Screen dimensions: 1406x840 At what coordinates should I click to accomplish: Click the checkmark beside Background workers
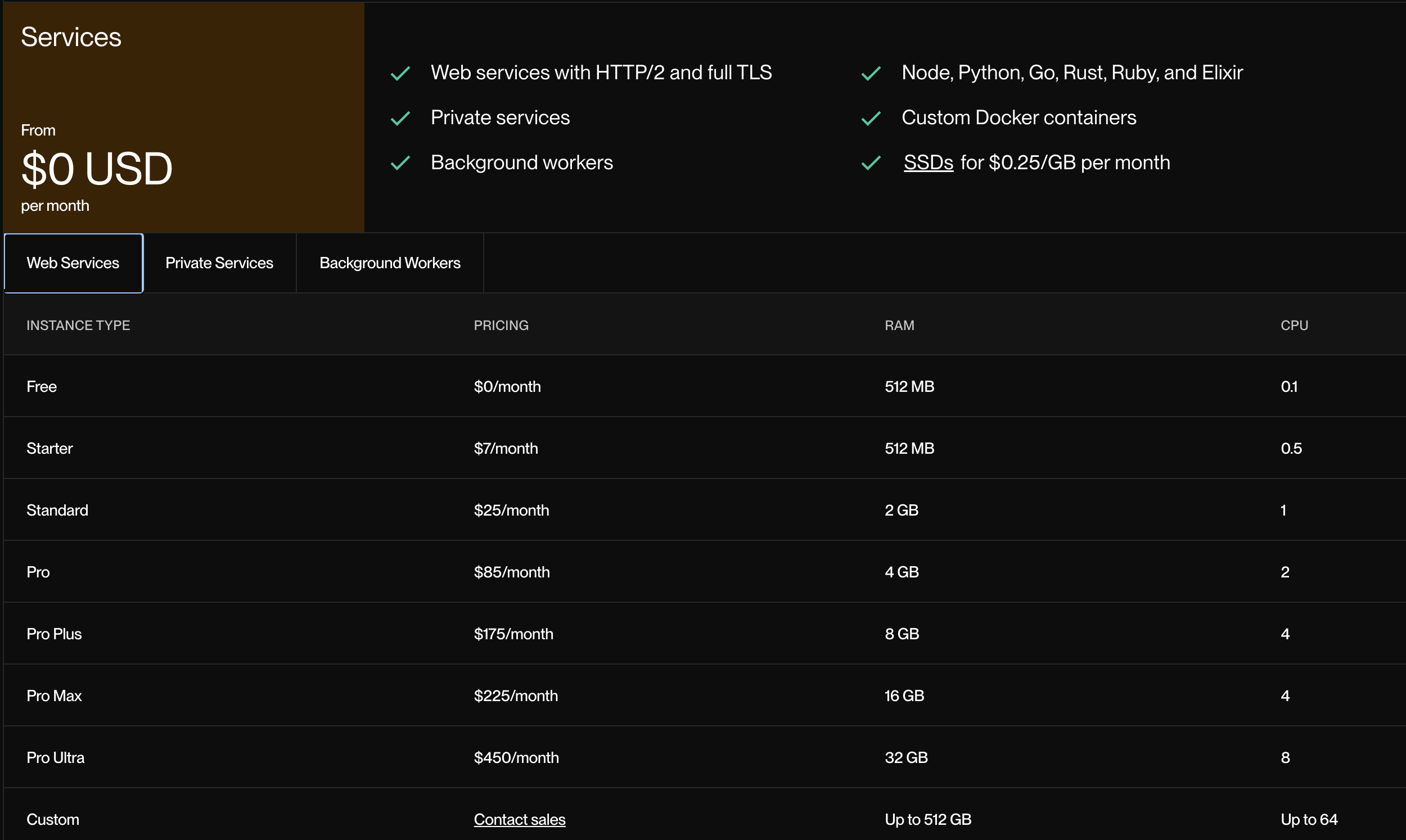click(401, 163)
